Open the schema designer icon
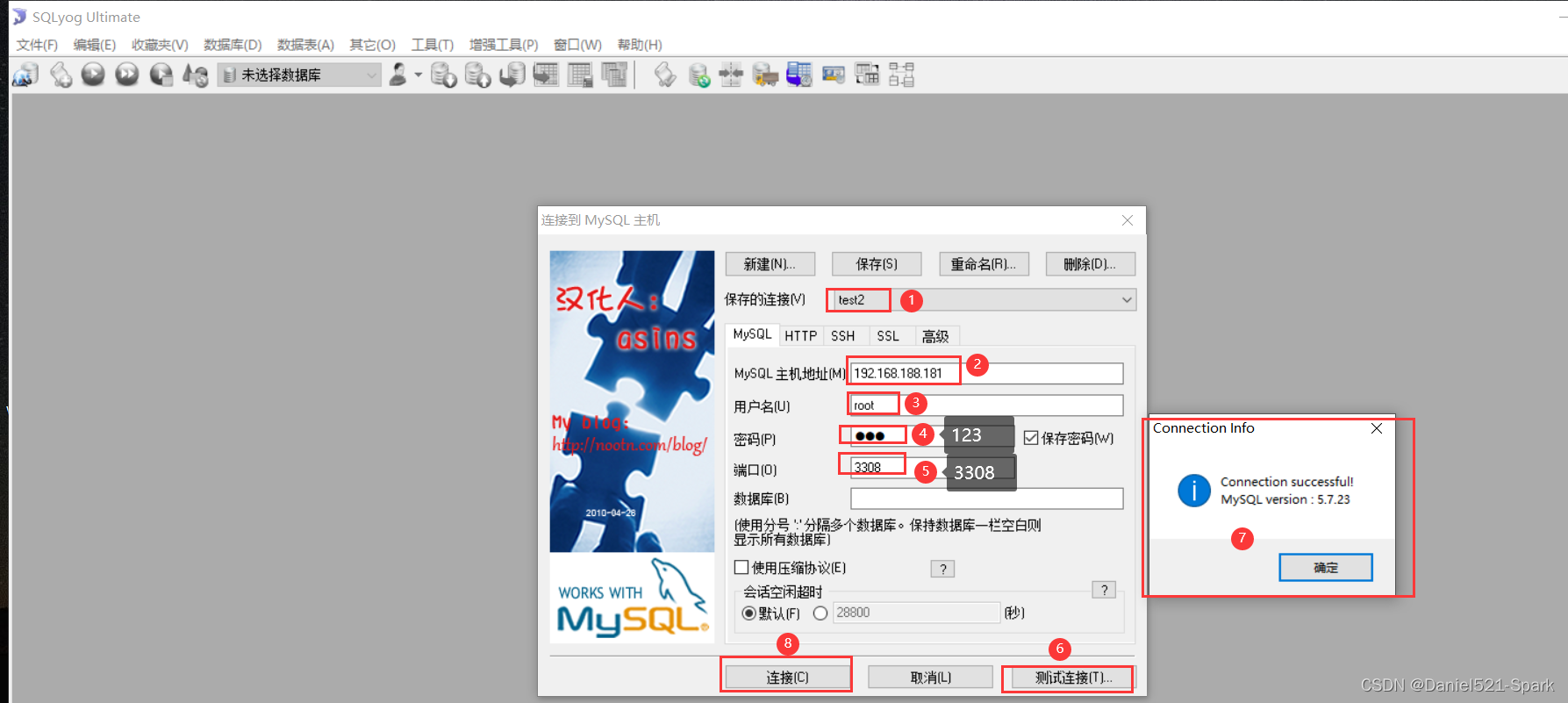 [x=901, y=75]
